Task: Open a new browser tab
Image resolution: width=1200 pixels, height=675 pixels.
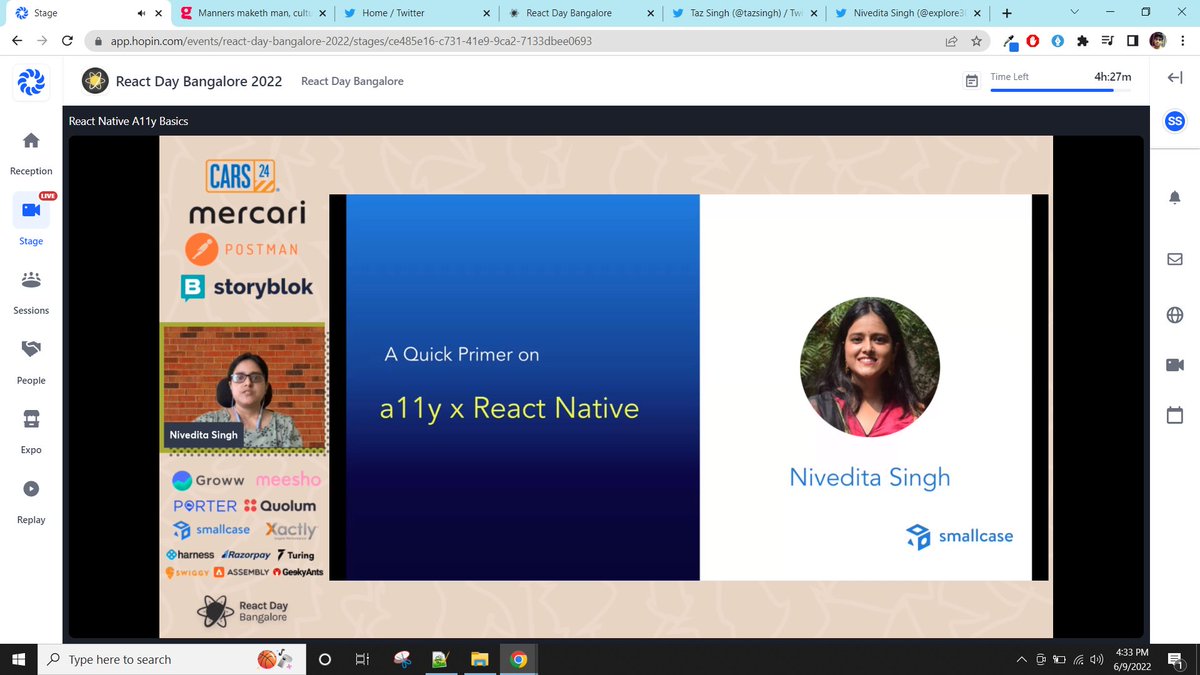Action: [x=1006, y=13]
